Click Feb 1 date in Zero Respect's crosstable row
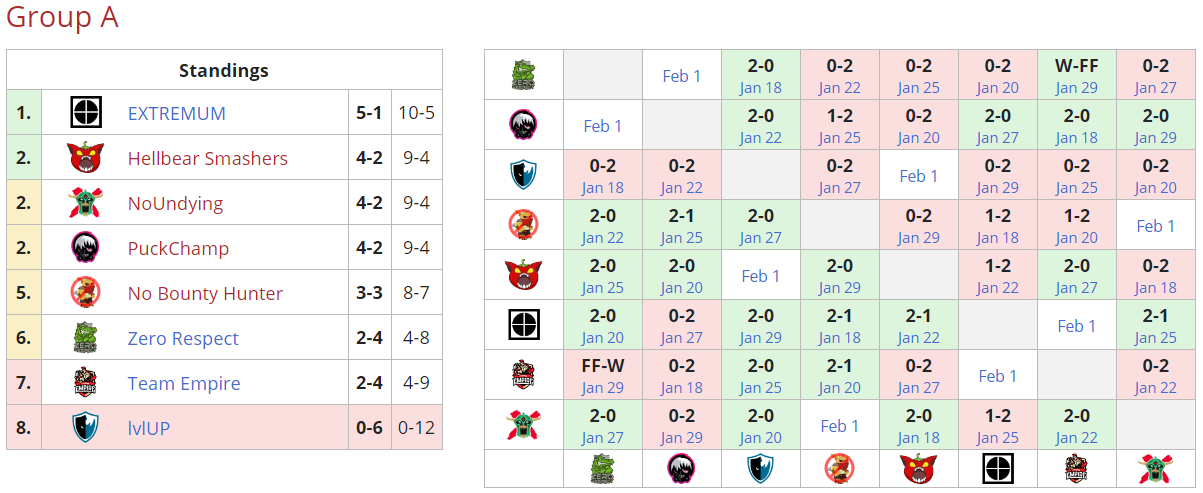The image size is (1203, 493). 682,76
